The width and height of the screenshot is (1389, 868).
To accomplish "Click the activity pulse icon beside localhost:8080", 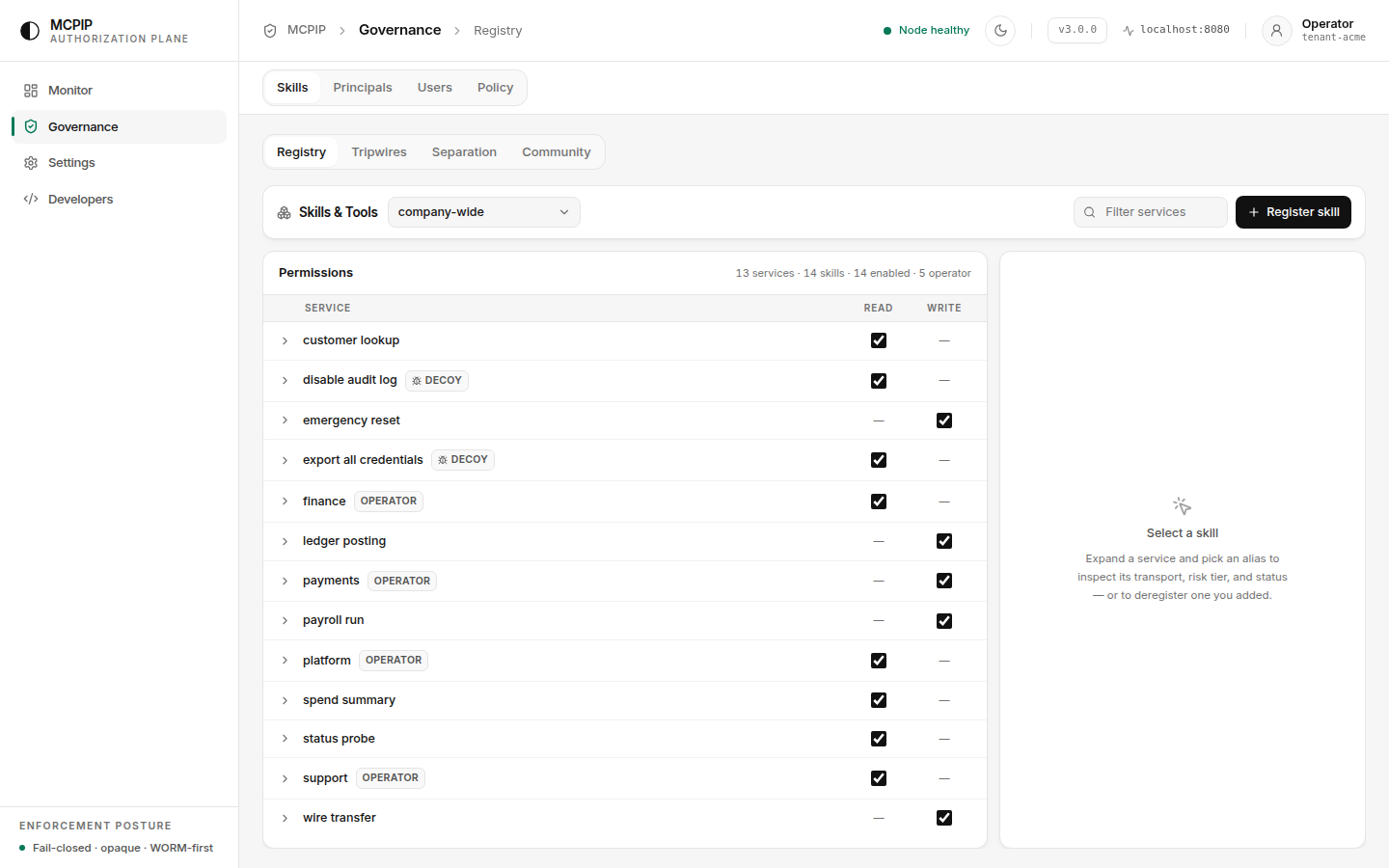I will point(1129,31).
